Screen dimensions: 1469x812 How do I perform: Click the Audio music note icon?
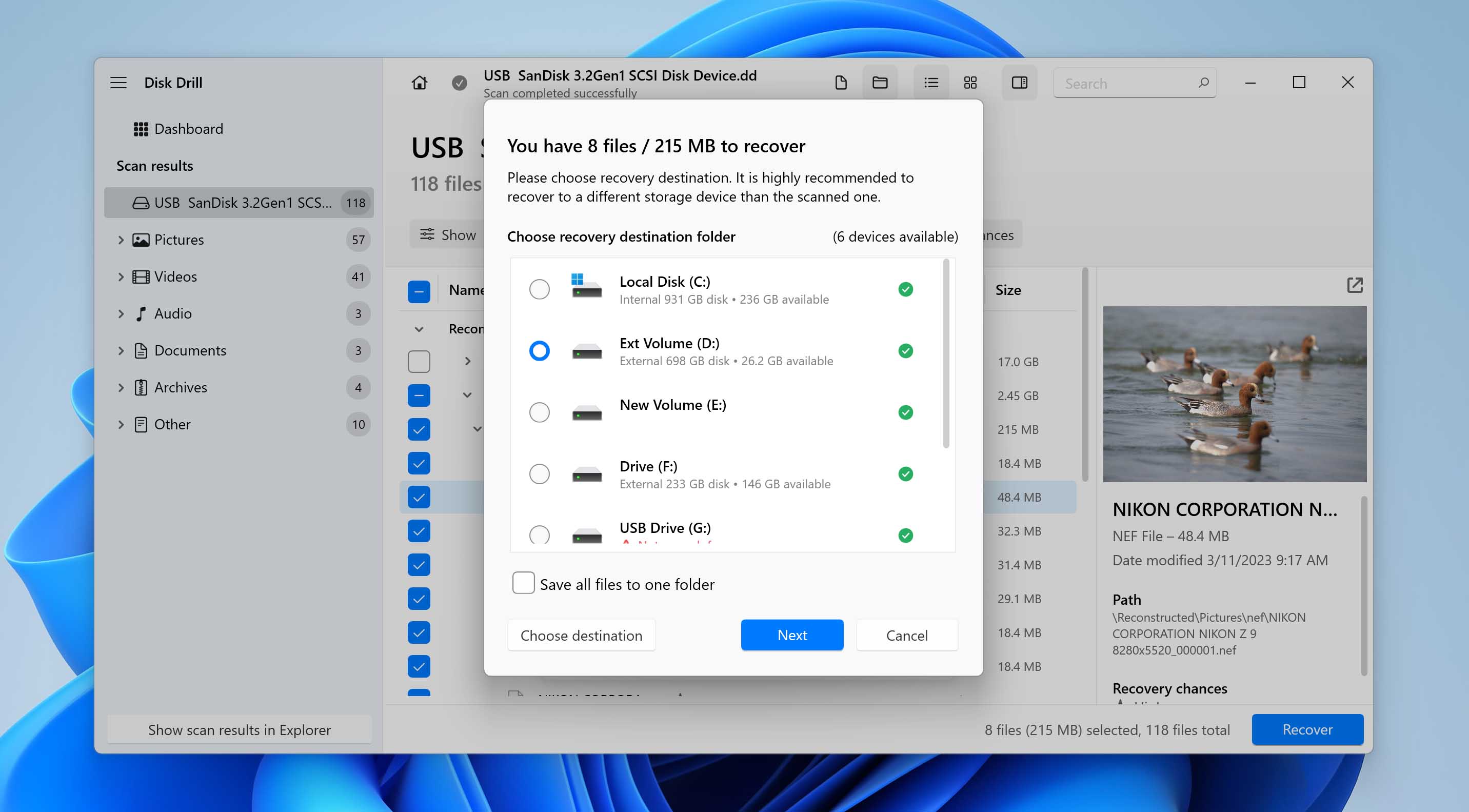pyautogui.click(x=141, y=314)
